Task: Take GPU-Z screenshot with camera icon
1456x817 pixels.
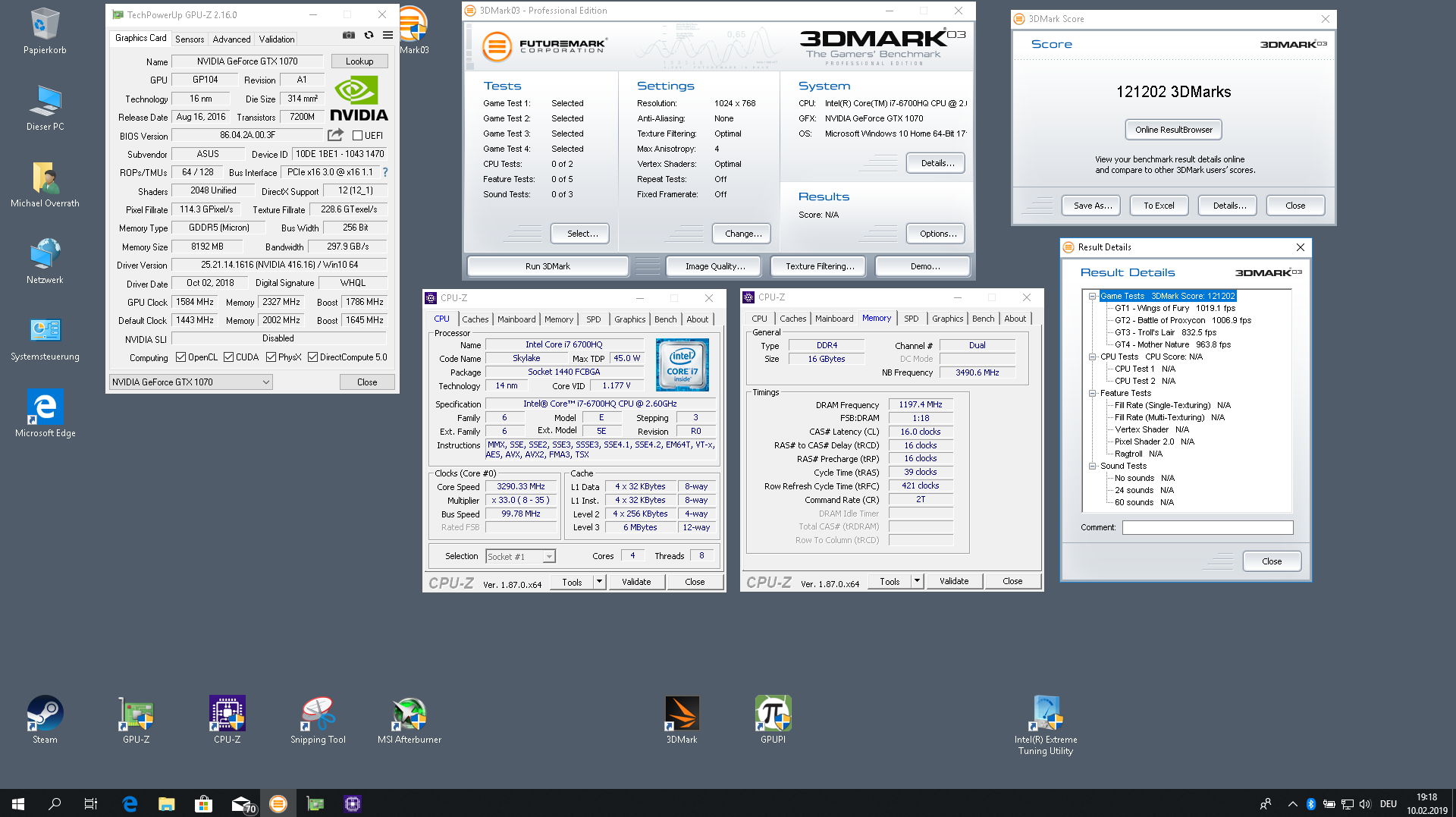Action: click(348, 35)
